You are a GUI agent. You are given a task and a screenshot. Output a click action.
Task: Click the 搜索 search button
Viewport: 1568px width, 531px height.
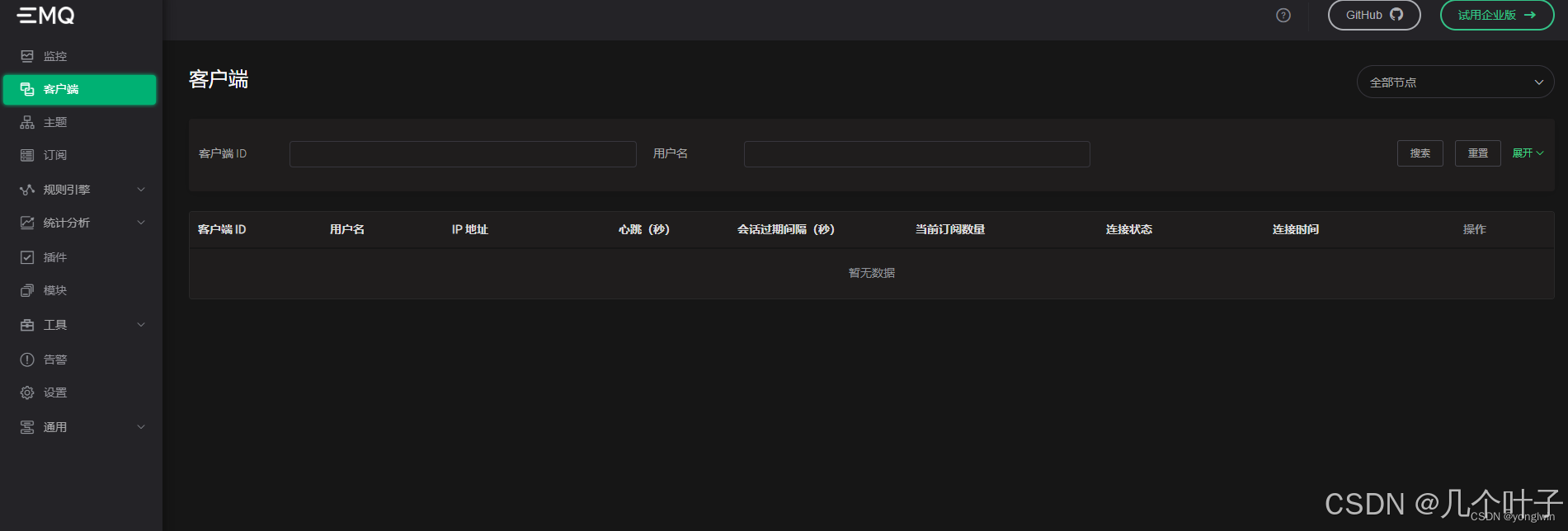[1420, 153]
